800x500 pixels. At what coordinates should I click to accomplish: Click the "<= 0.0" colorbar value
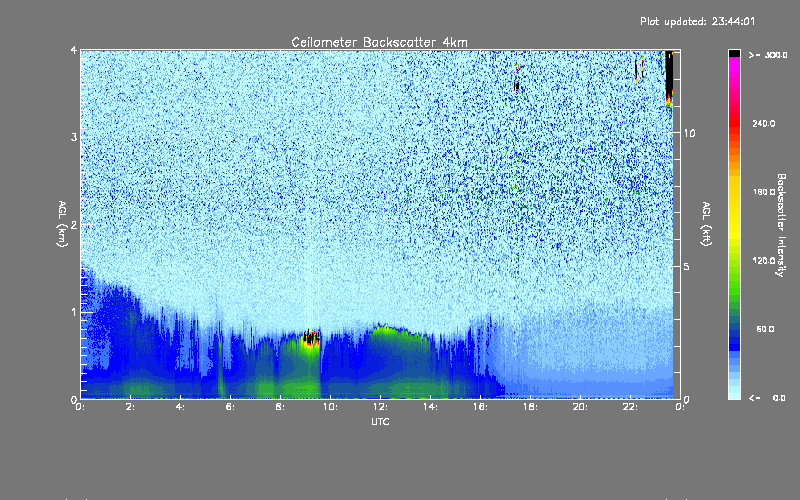pos(767,397)
